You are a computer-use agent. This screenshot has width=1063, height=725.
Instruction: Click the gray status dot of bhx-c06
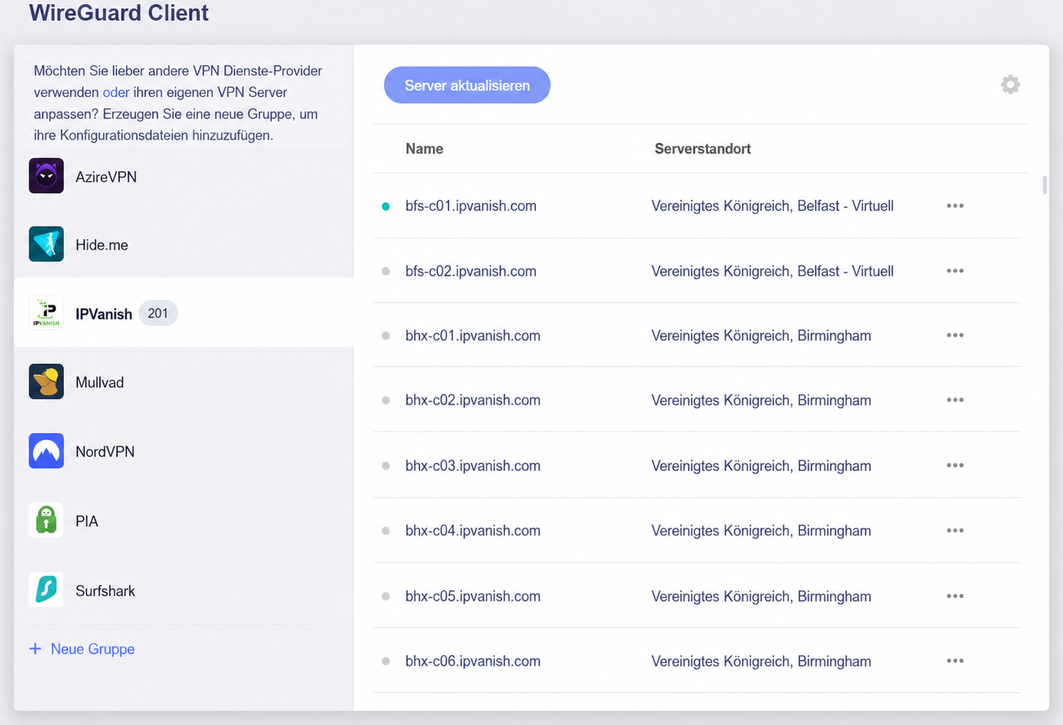pos(386,661)
